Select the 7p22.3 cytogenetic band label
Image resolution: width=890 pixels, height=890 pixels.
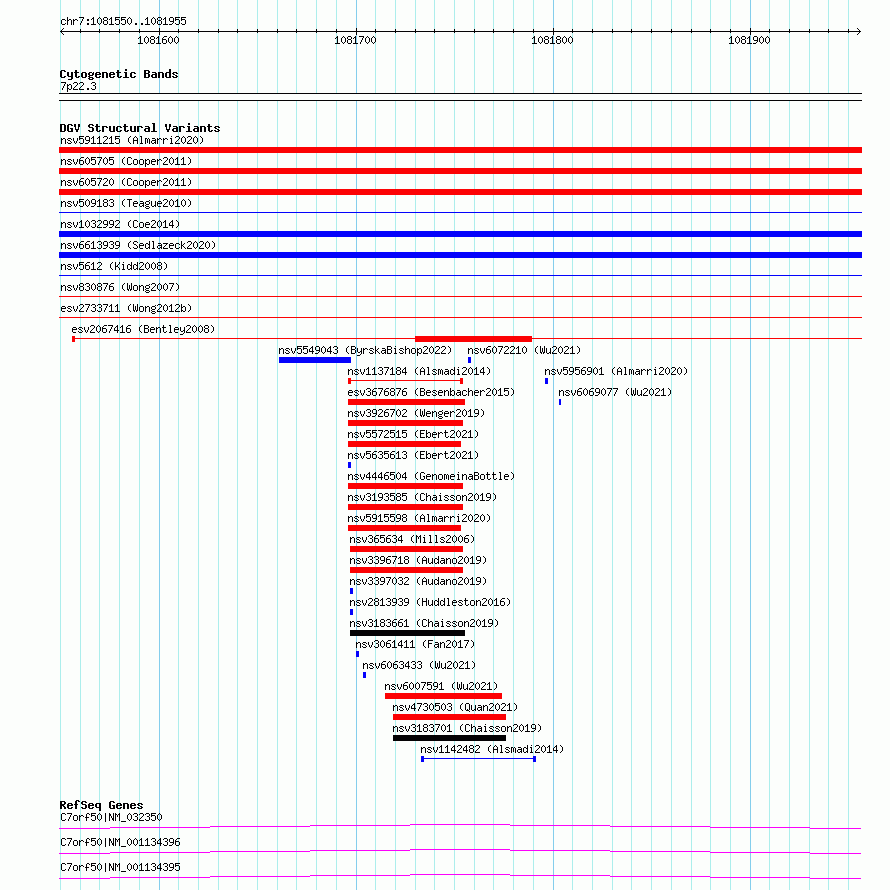point(78,86)
